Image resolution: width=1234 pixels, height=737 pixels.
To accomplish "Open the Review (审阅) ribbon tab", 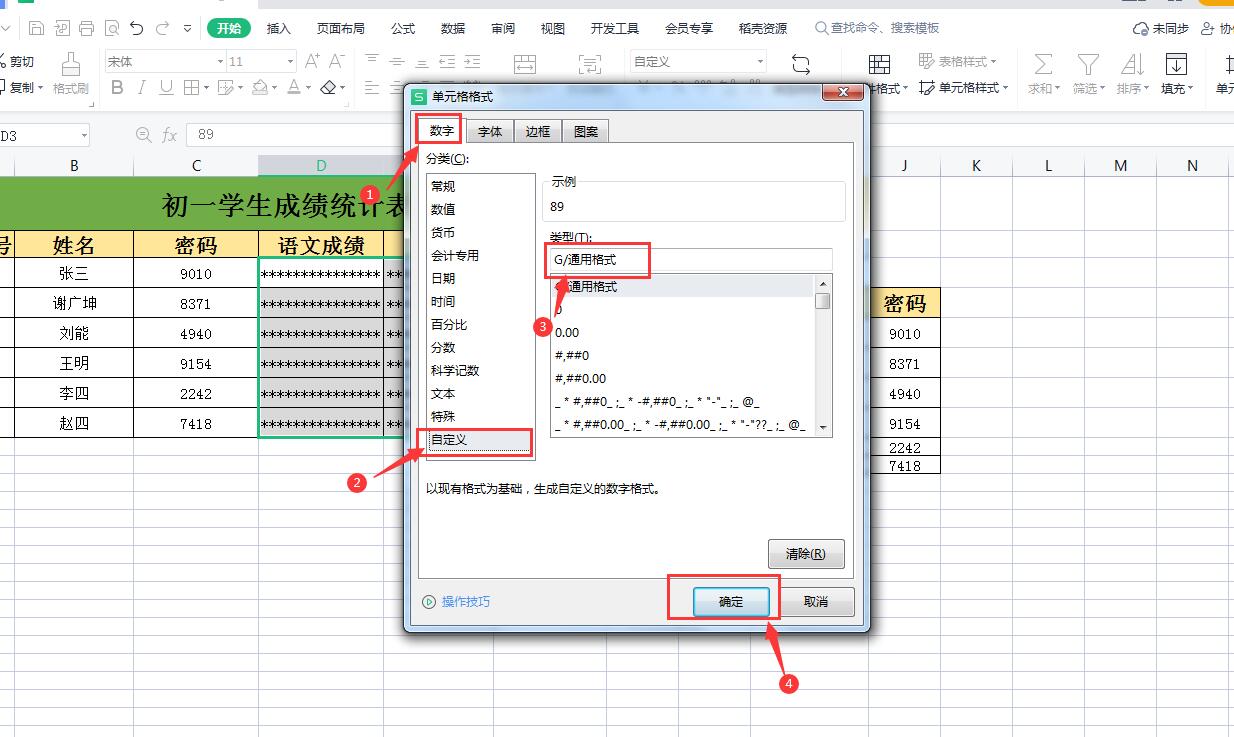I will (504, 28).
